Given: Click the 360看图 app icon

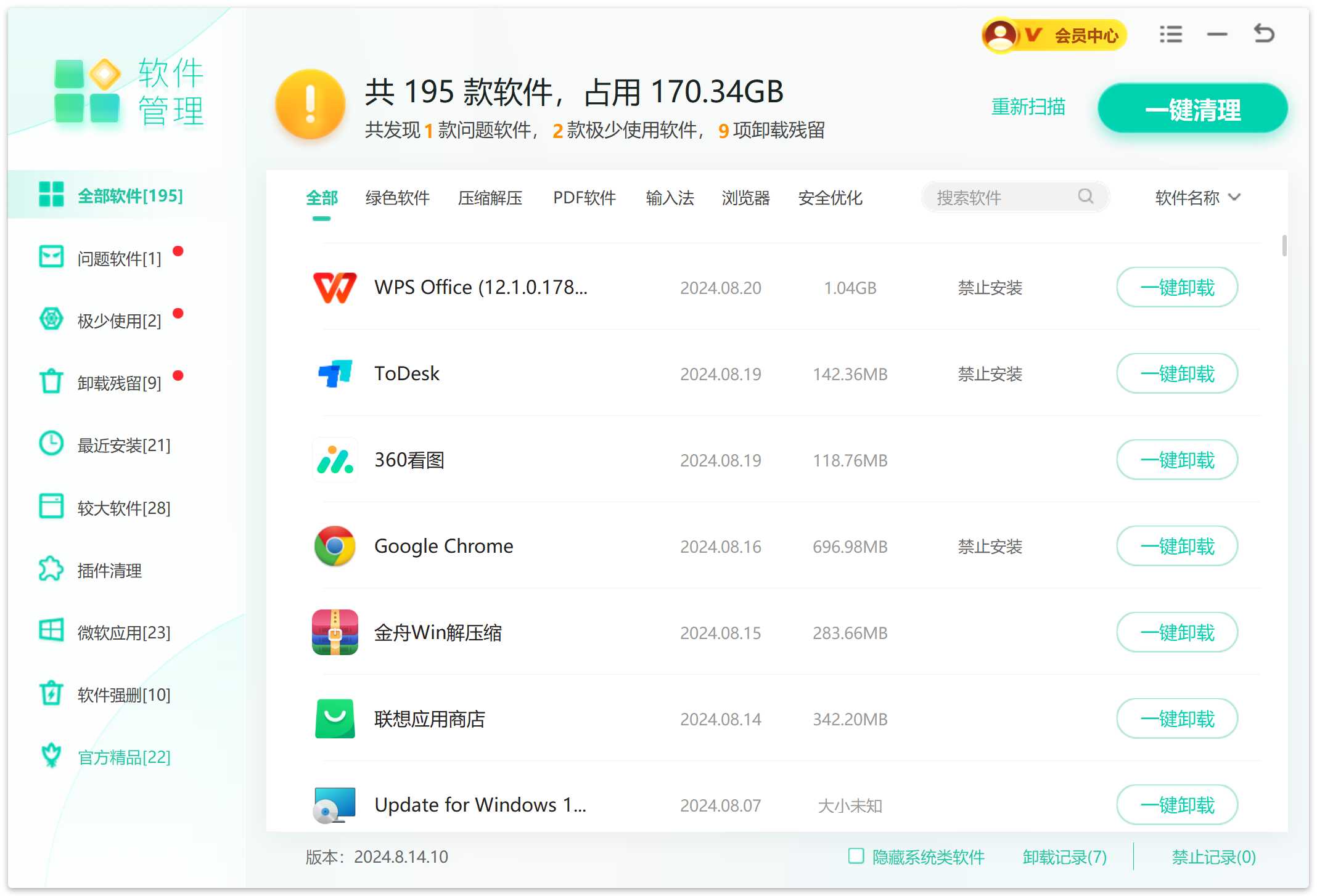Looking at the screenshot, I should [x=335, y=460].
